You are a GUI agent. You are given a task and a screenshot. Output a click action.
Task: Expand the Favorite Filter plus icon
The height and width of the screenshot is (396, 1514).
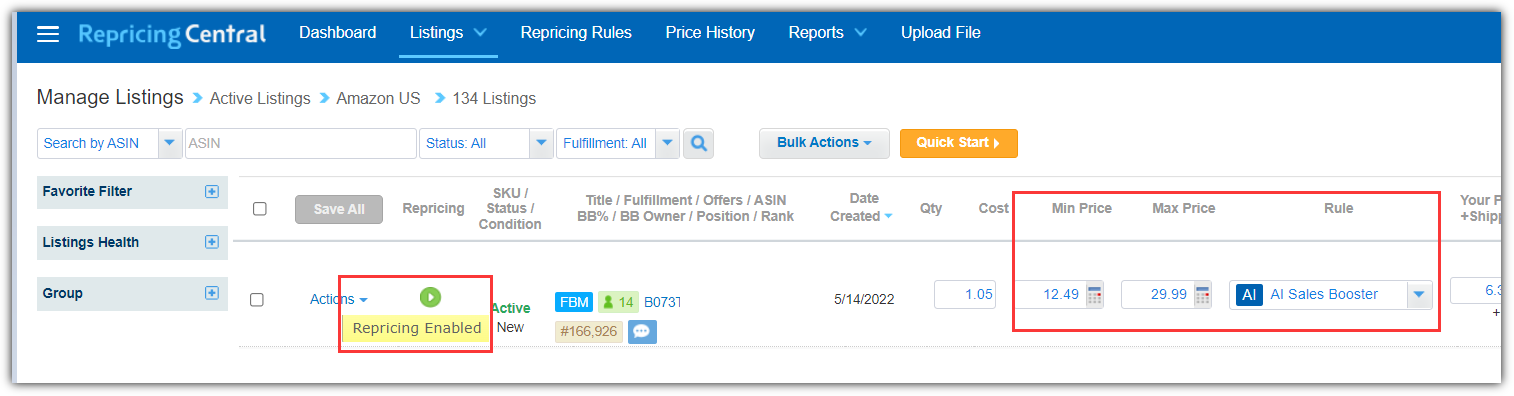(212, 191)
